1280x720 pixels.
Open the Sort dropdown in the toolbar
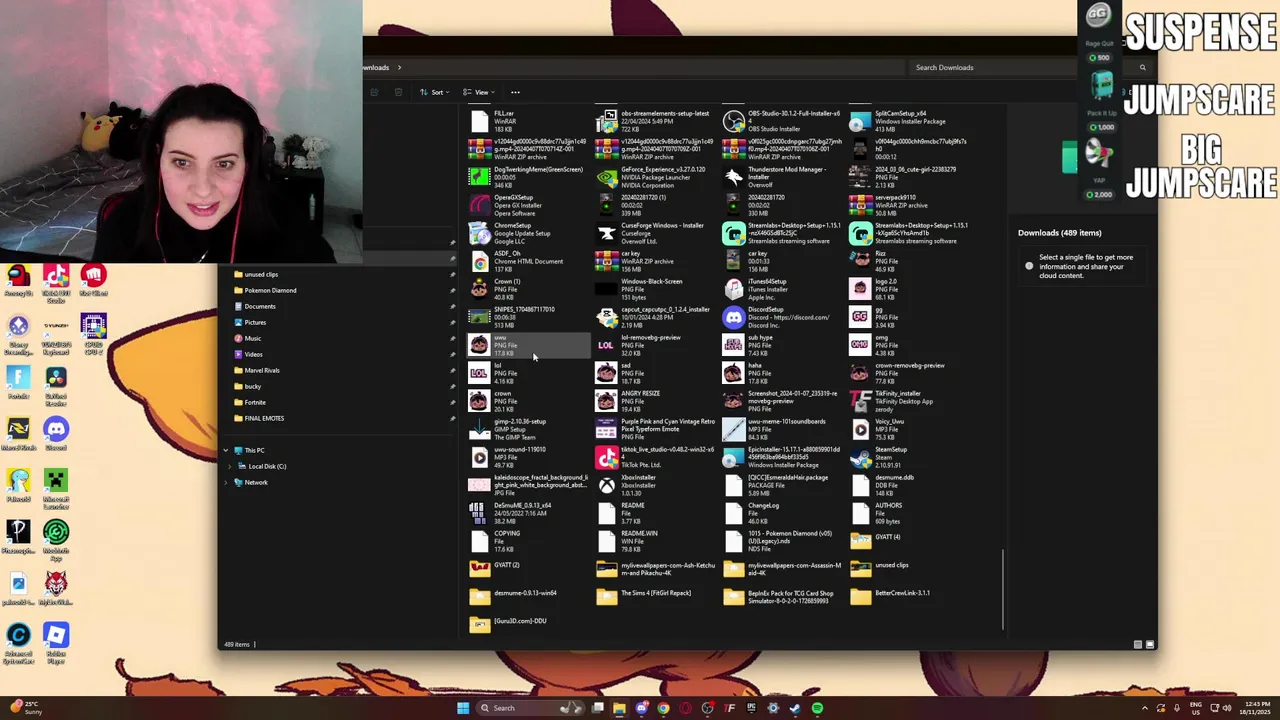pyautogui.click(x=436, y=92)
